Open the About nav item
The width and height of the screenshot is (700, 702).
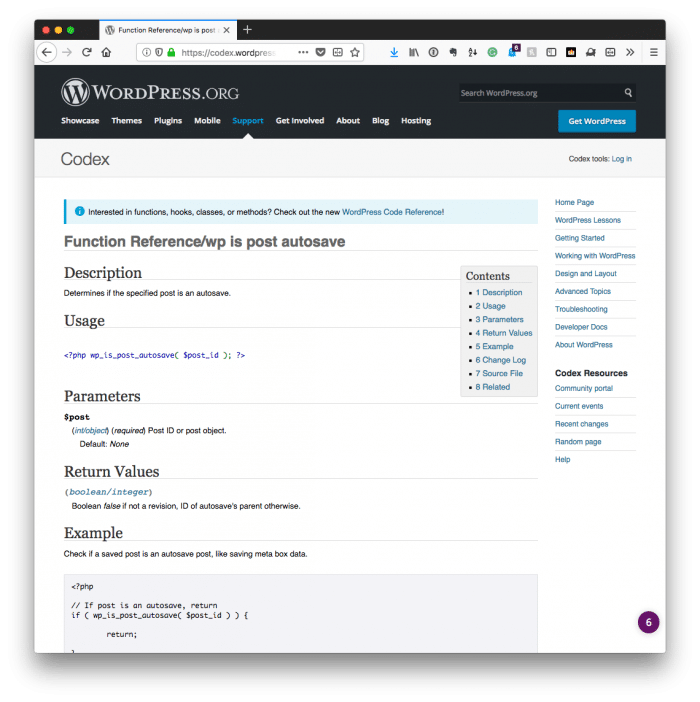point(348,120)
